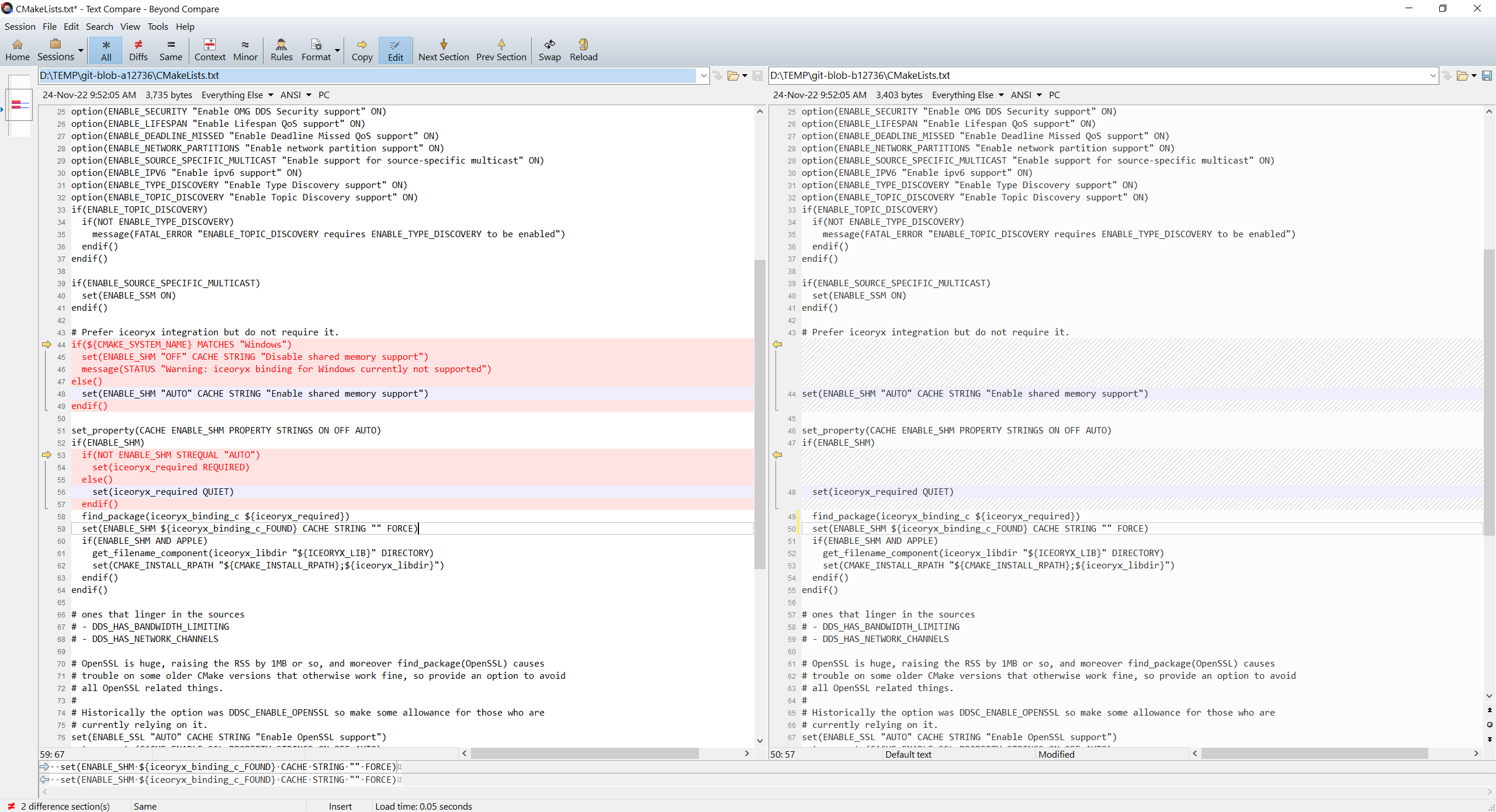Show All lines in comparison
The height and width of the screenshot is (812, 1496).
click(106, 50)
